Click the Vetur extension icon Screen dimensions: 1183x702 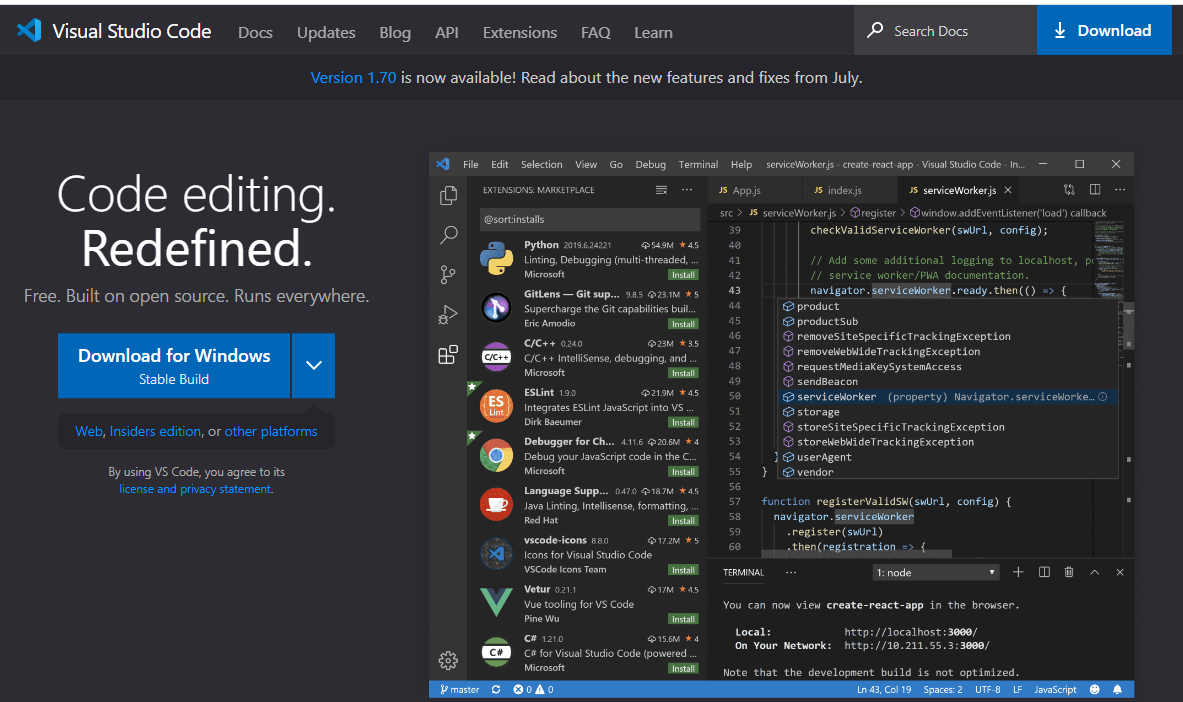click(x=496, y=603)
